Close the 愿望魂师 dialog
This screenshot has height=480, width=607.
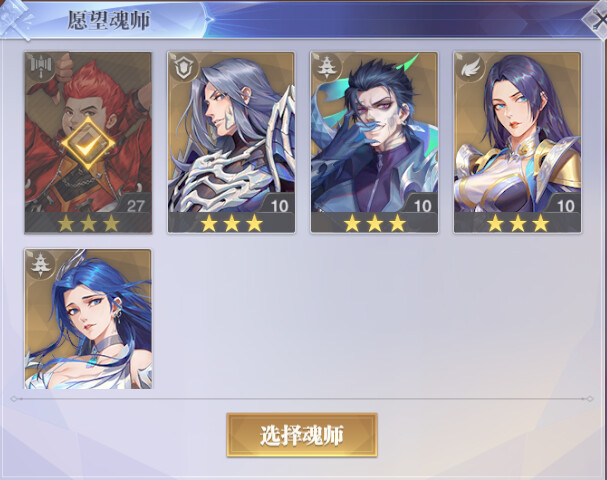coord(597,19)
